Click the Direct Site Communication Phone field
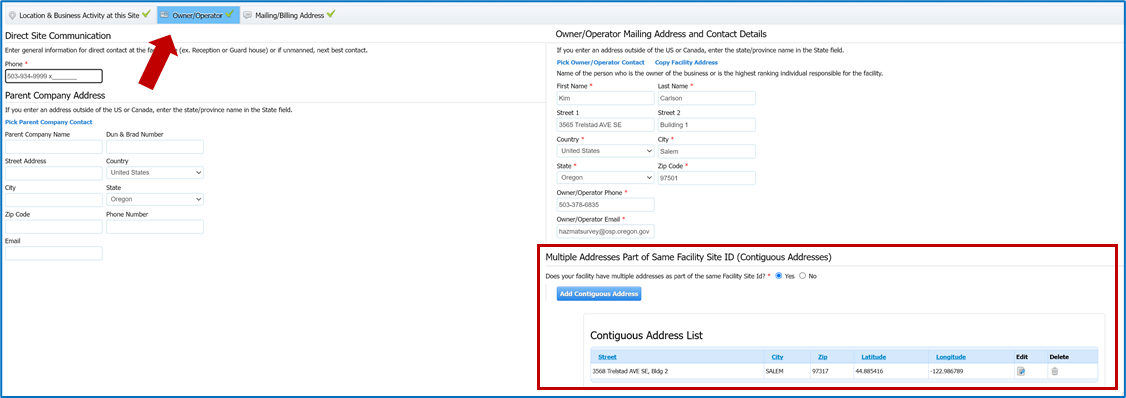Screen dimensions: 1126x398 click(x=54, y=76)
